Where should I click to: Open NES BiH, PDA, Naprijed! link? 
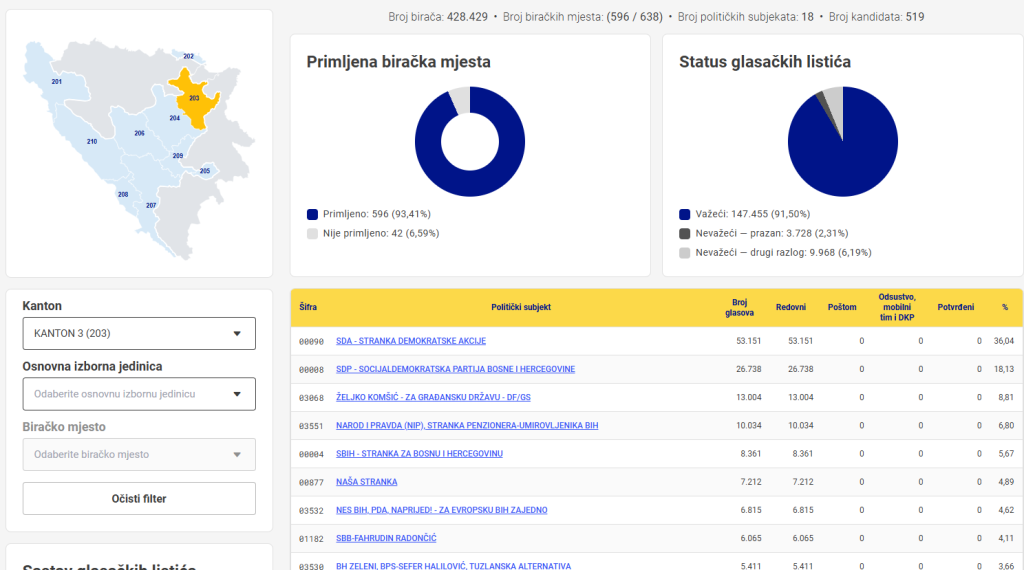tap(441, 510)
